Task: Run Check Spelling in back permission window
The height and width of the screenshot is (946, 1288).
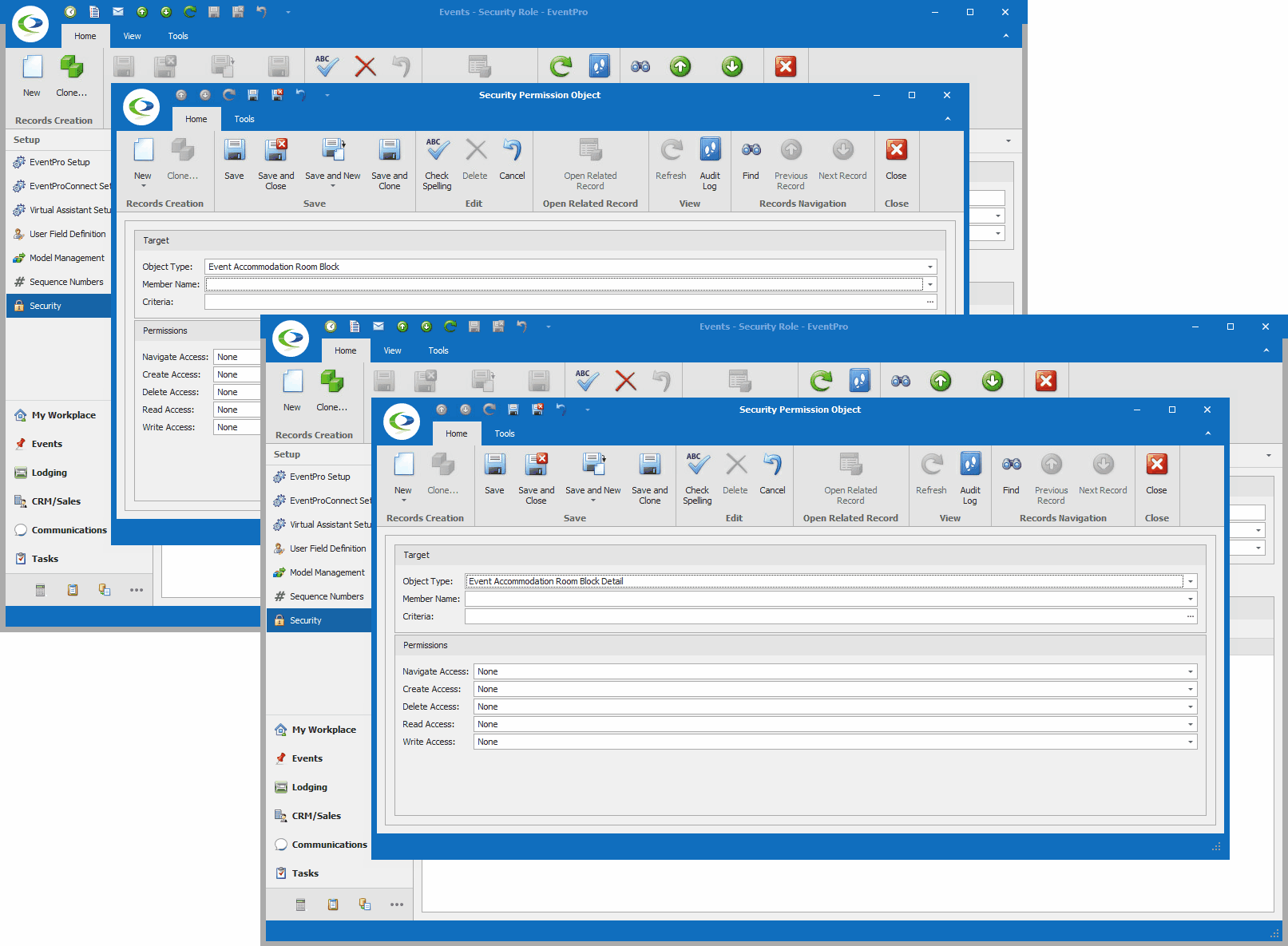Action: click(437, 164)
